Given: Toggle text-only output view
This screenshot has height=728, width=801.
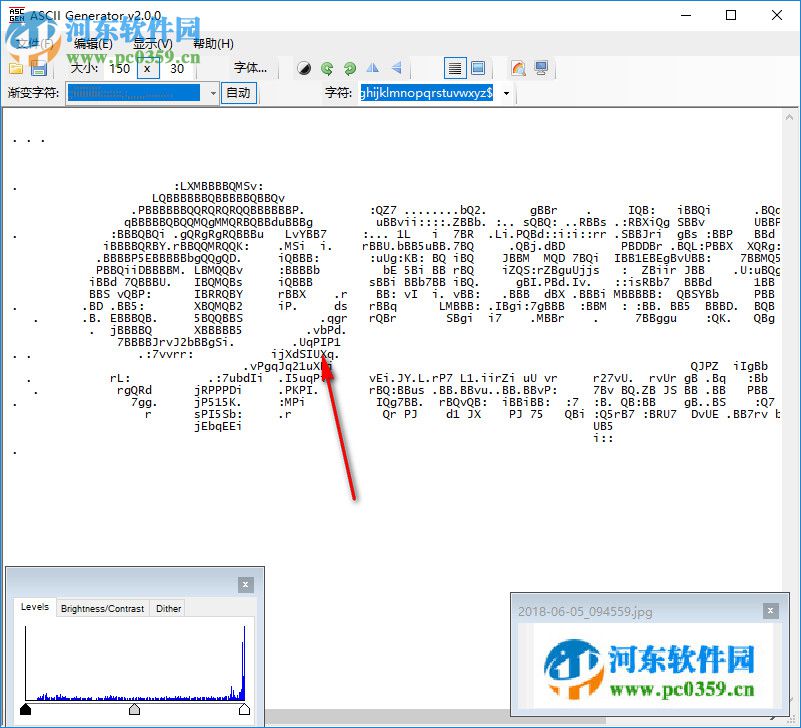Looking at the screenshot, I should 455,69.
